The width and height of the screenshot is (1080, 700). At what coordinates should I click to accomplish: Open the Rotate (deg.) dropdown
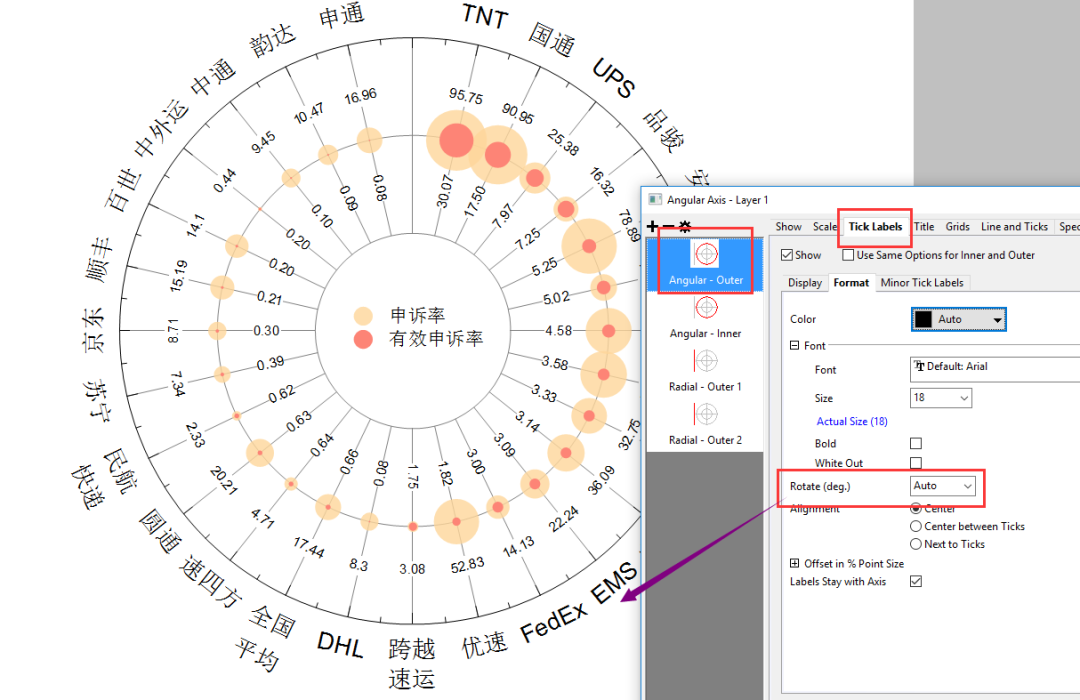[x=944, y=486]
